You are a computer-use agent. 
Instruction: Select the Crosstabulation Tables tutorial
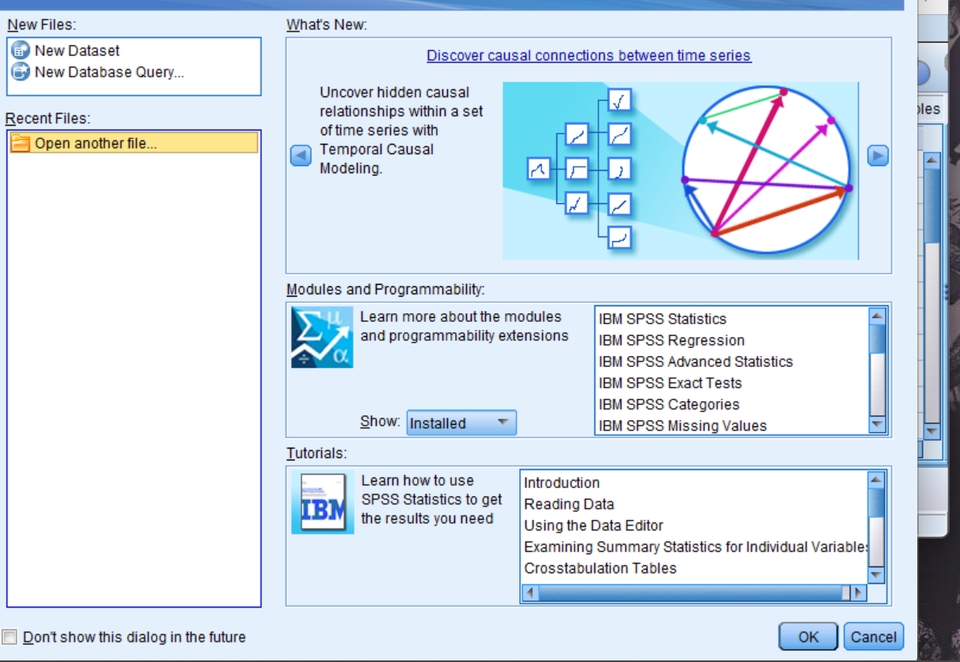[x=600, y=568]
